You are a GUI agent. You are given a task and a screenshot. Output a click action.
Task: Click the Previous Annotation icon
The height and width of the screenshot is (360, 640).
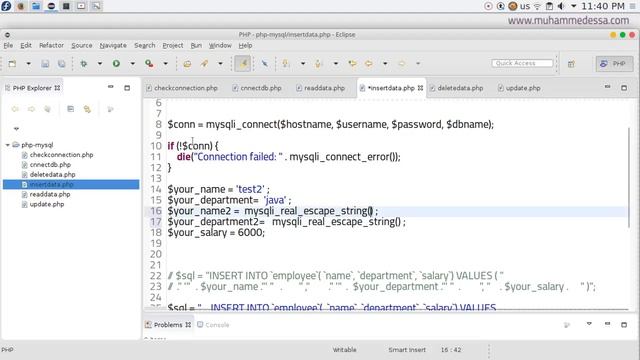[x=318, y=64]
